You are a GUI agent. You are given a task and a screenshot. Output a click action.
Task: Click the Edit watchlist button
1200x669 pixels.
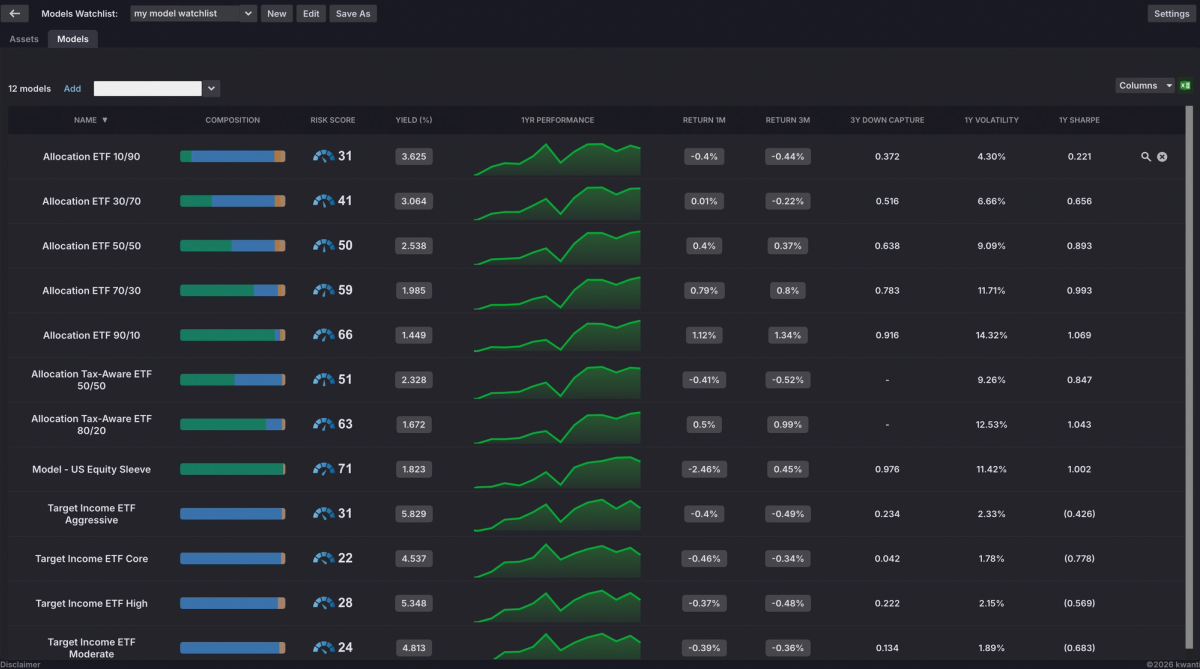click(311, 13)
